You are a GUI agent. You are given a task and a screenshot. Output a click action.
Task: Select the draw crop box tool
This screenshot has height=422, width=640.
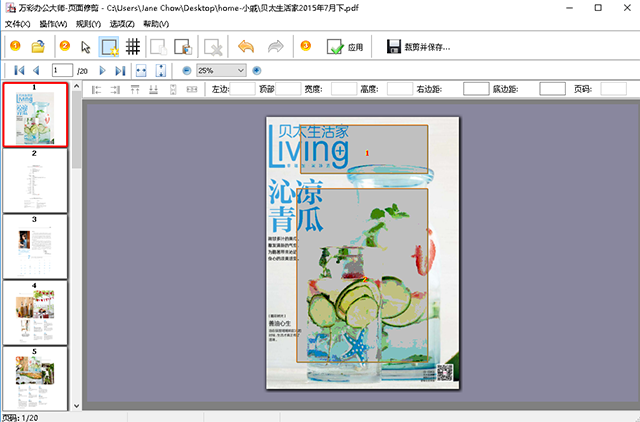[109, 46]
